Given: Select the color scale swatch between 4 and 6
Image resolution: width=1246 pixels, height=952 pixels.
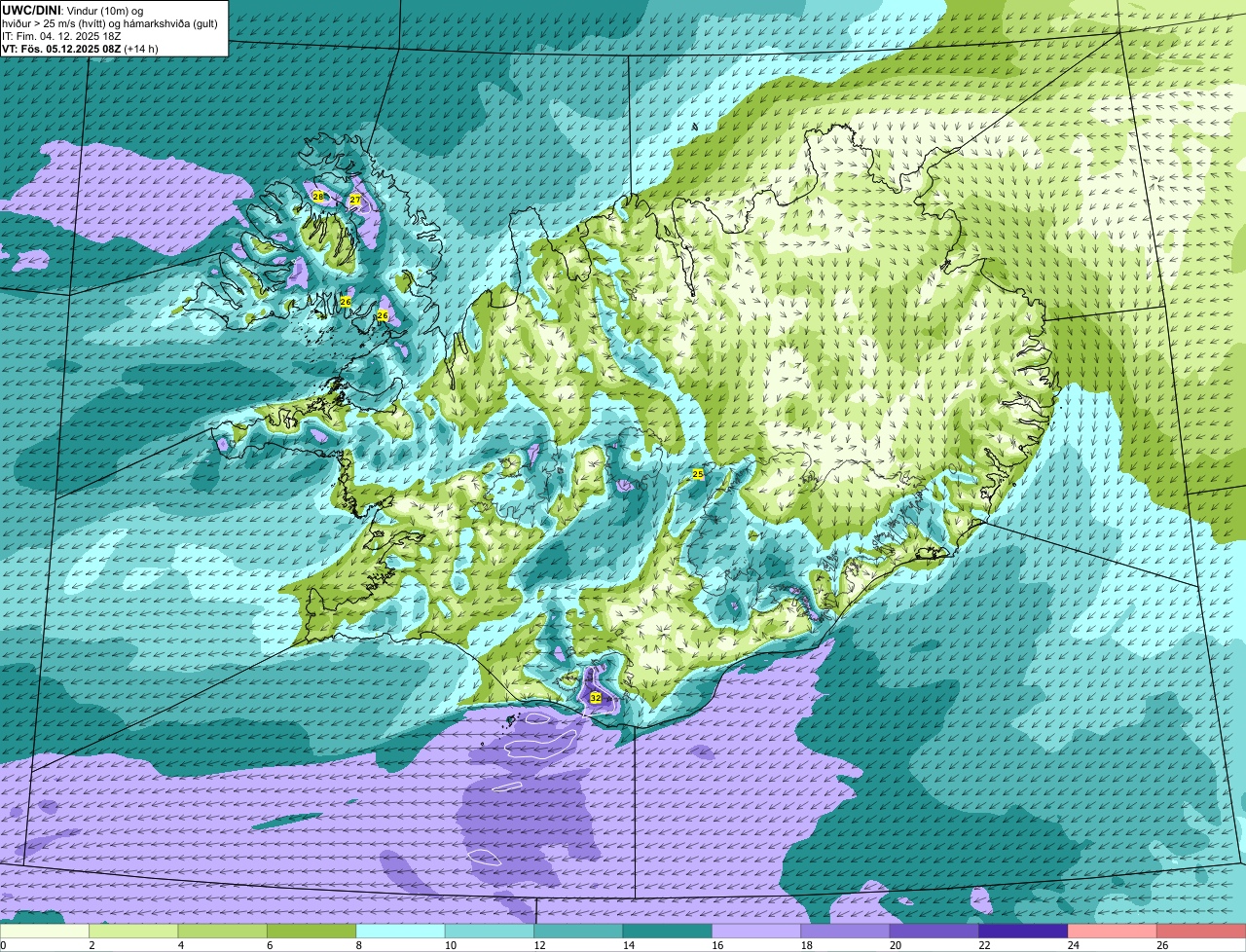Looking at the screenshot, I should (223, 931).
